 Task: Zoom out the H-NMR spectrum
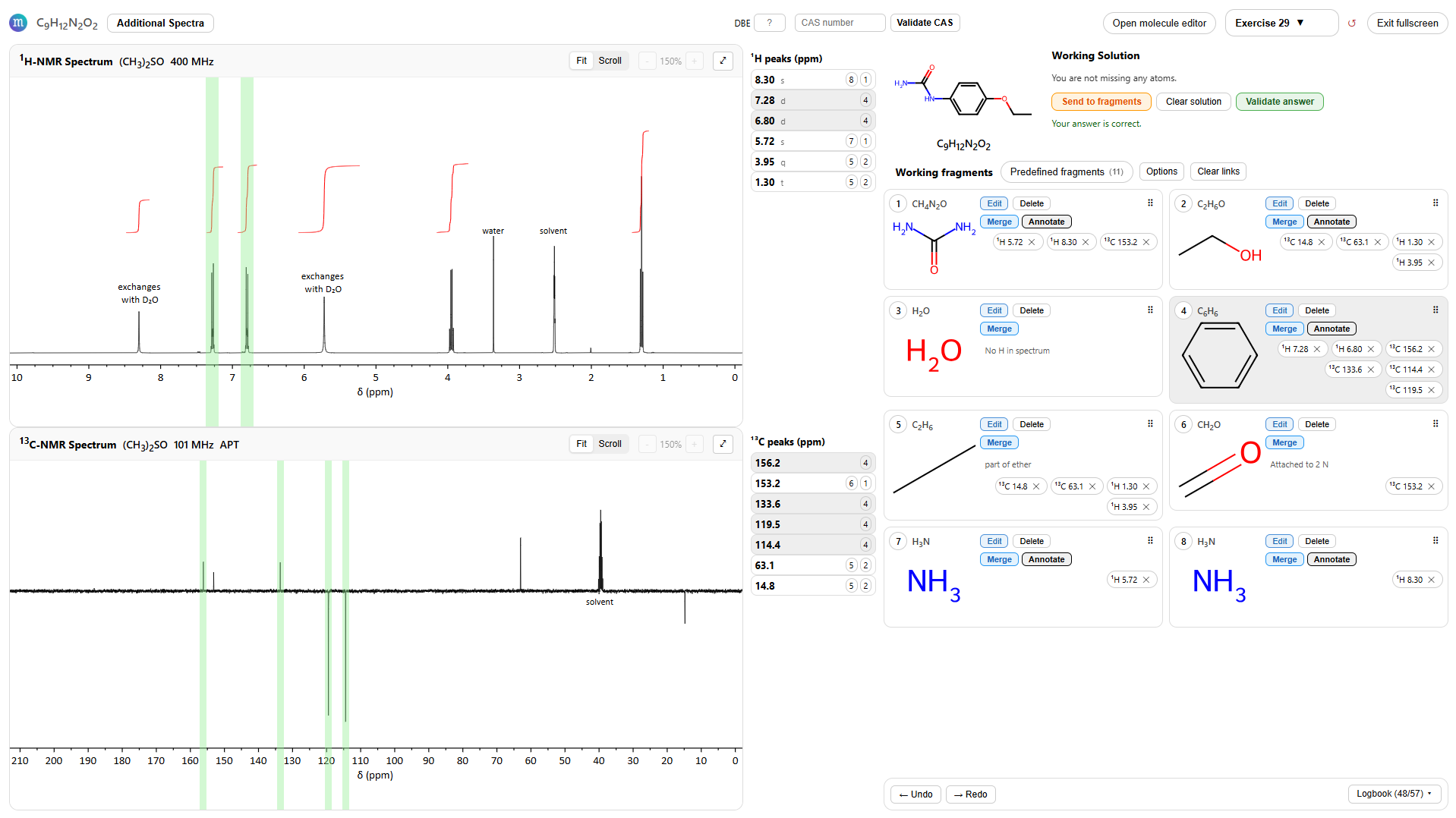point(647,61)
